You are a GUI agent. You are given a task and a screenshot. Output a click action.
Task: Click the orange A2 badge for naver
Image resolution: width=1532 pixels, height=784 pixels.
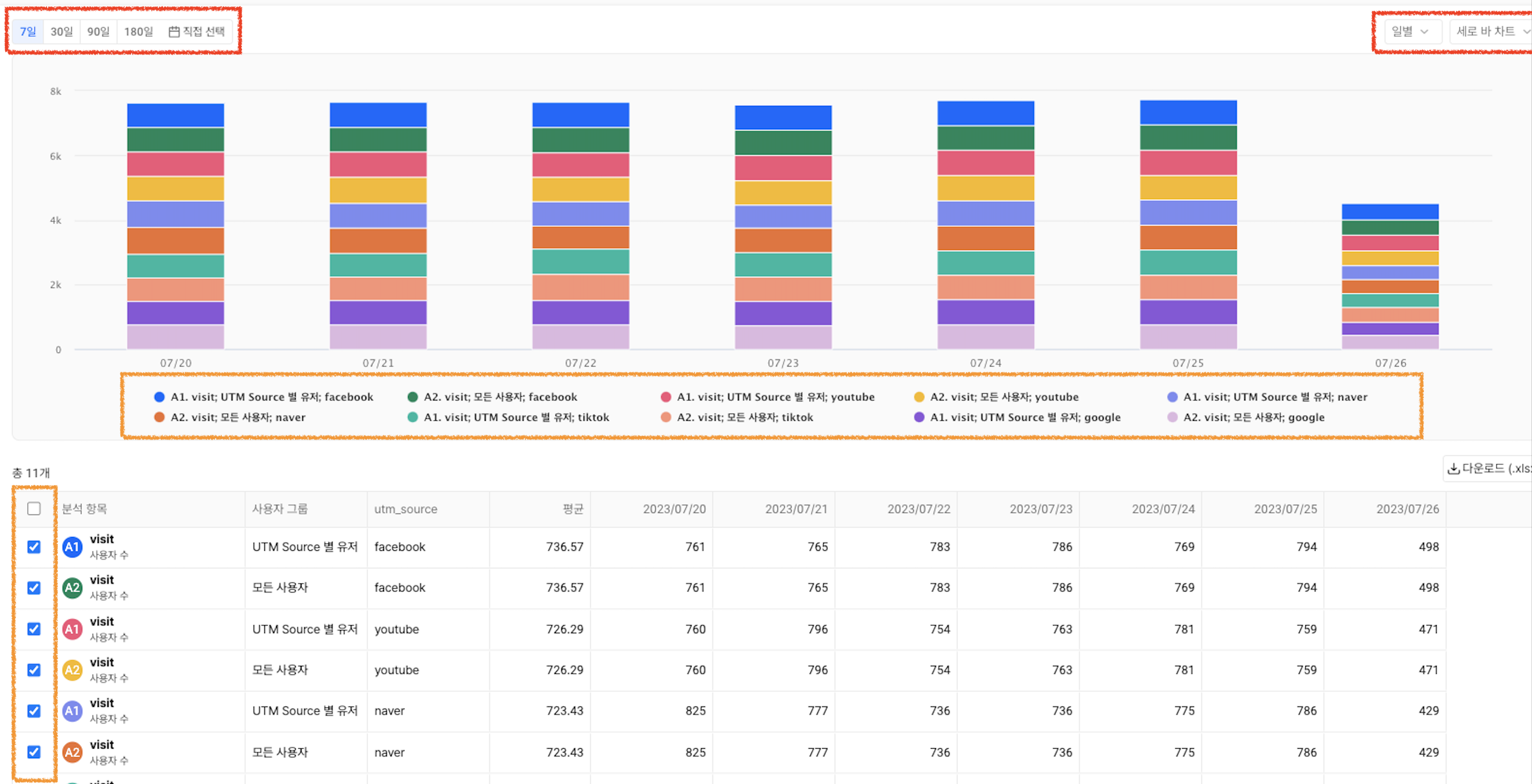(72, 752)
